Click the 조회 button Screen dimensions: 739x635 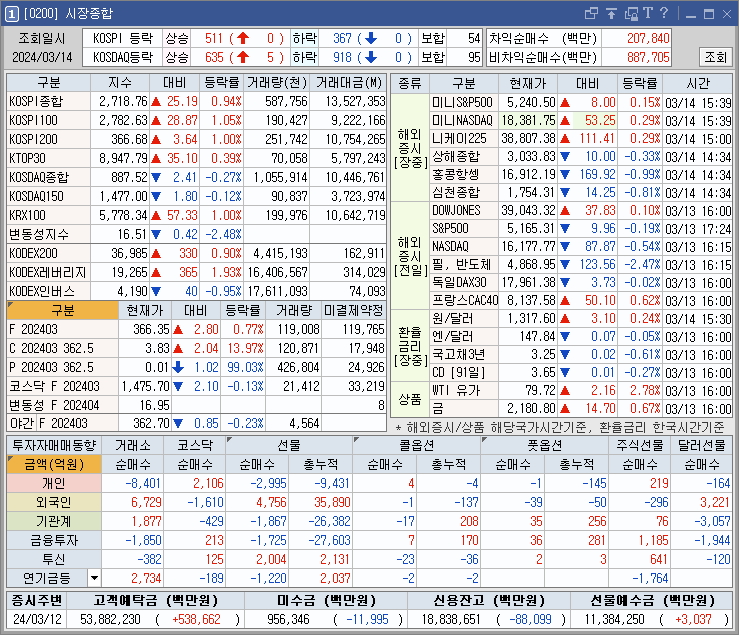[715, 57]
